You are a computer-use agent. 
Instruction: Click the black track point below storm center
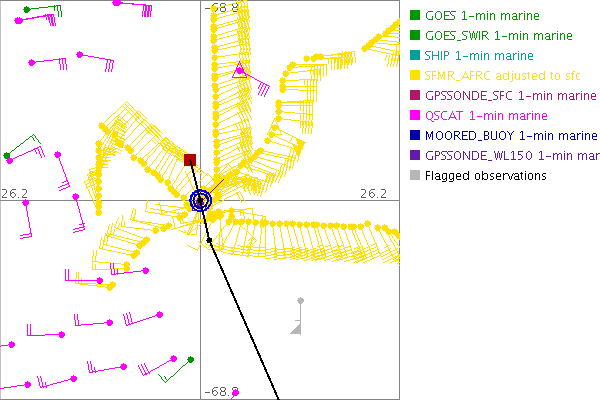209,241
